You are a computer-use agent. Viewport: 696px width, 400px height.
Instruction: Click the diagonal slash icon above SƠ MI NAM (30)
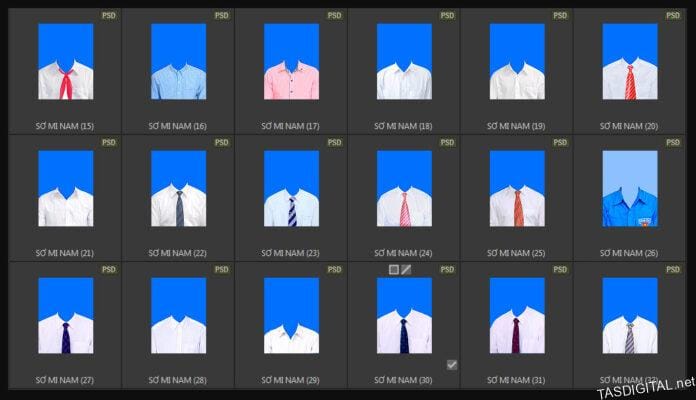pos(406,269)
